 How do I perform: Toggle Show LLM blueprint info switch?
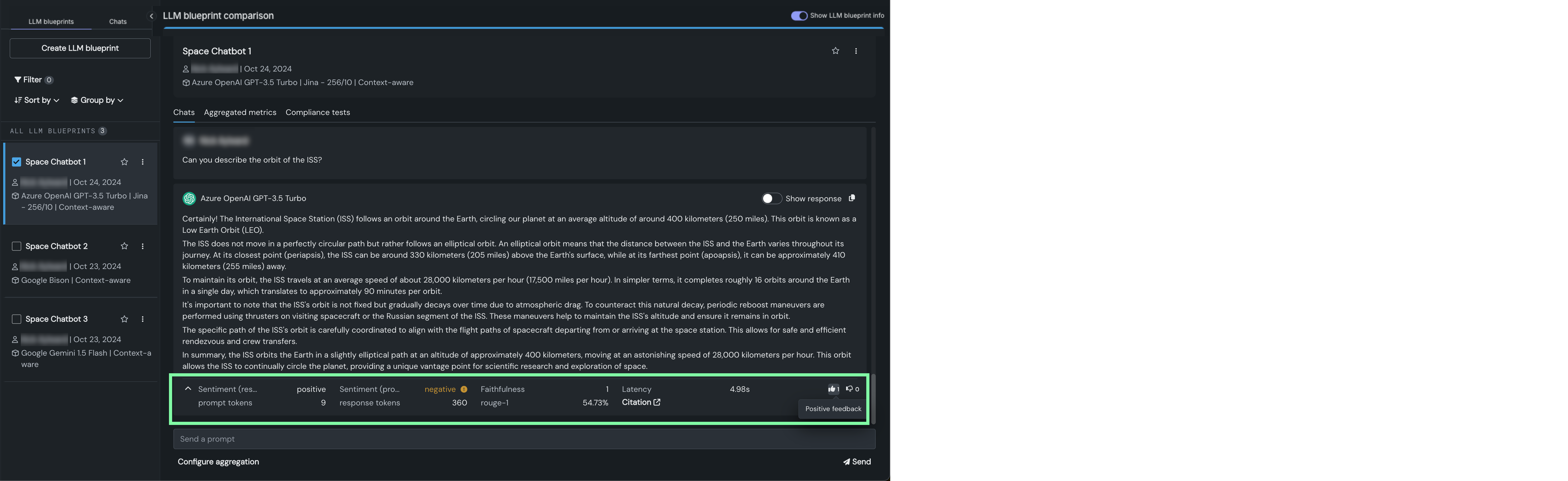point(799,16)
